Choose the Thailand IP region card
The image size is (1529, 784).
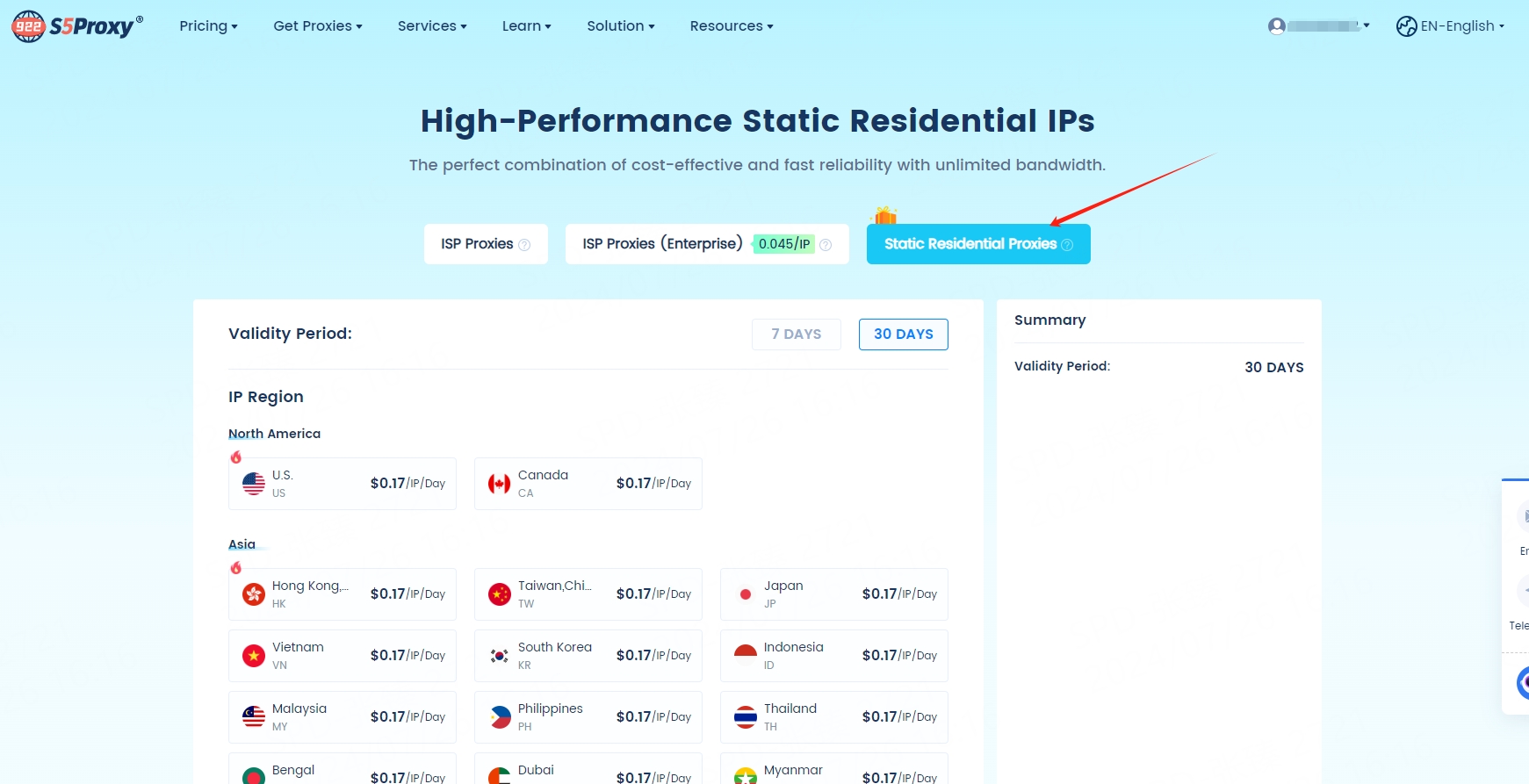(x=833, y=717)
